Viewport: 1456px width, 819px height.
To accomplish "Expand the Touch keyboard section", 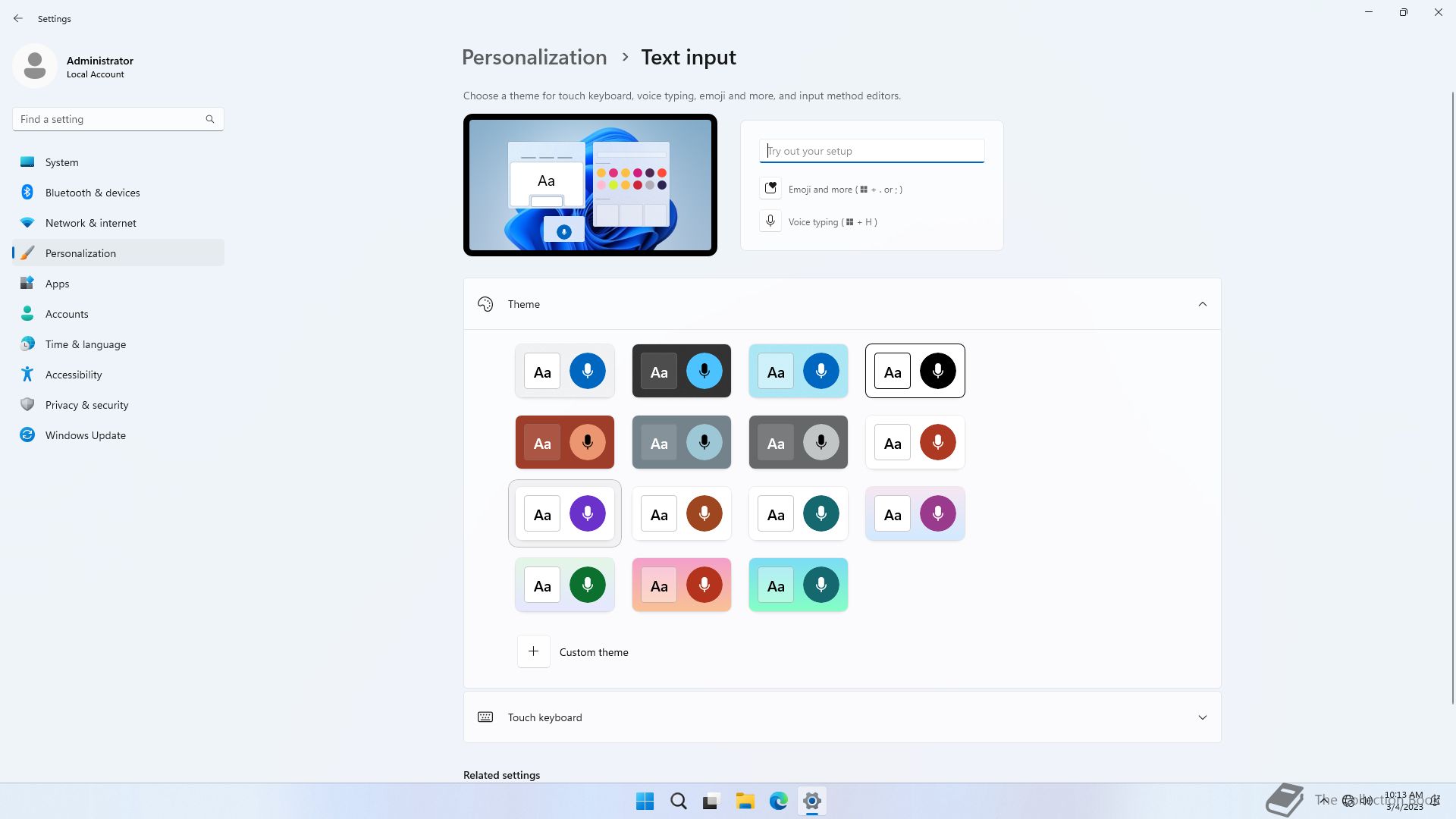I will point(1202,717).
